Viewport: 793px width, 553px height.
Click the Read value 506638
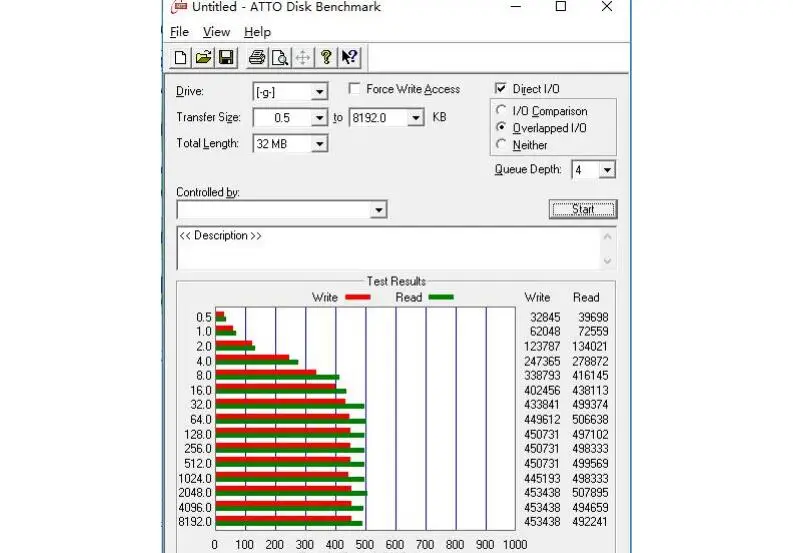click(590, 419)
